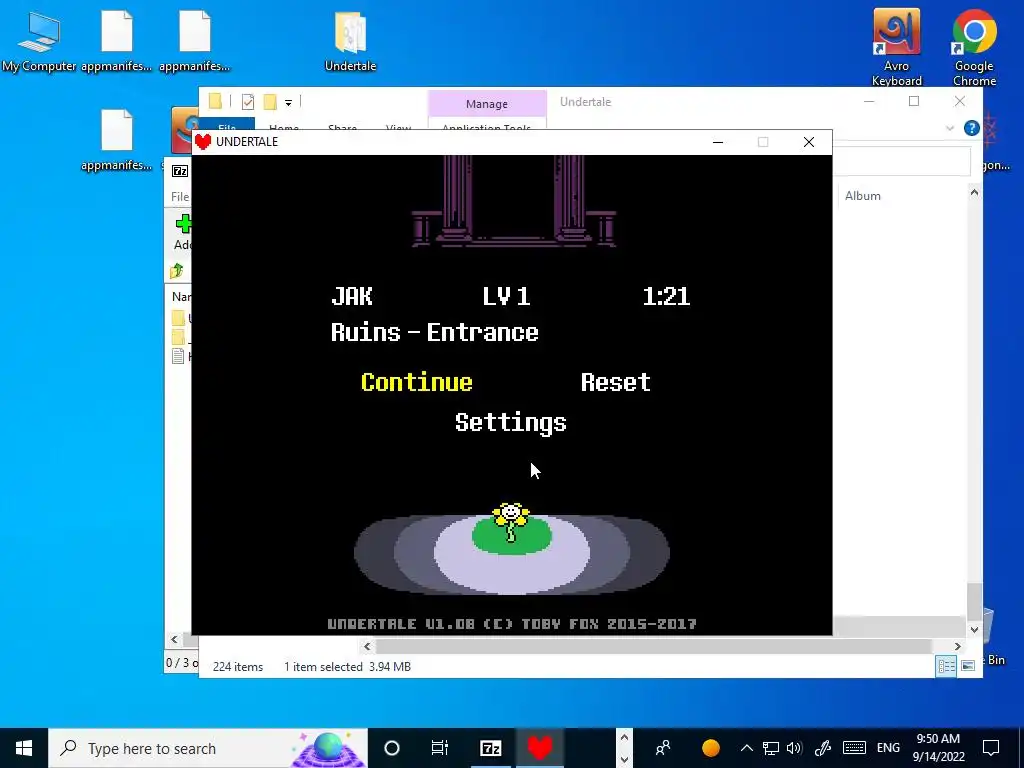The width and height of the screenshot is (1024, 768).
Task: Open the File menu in 7-Zip window
Action: 180,197
